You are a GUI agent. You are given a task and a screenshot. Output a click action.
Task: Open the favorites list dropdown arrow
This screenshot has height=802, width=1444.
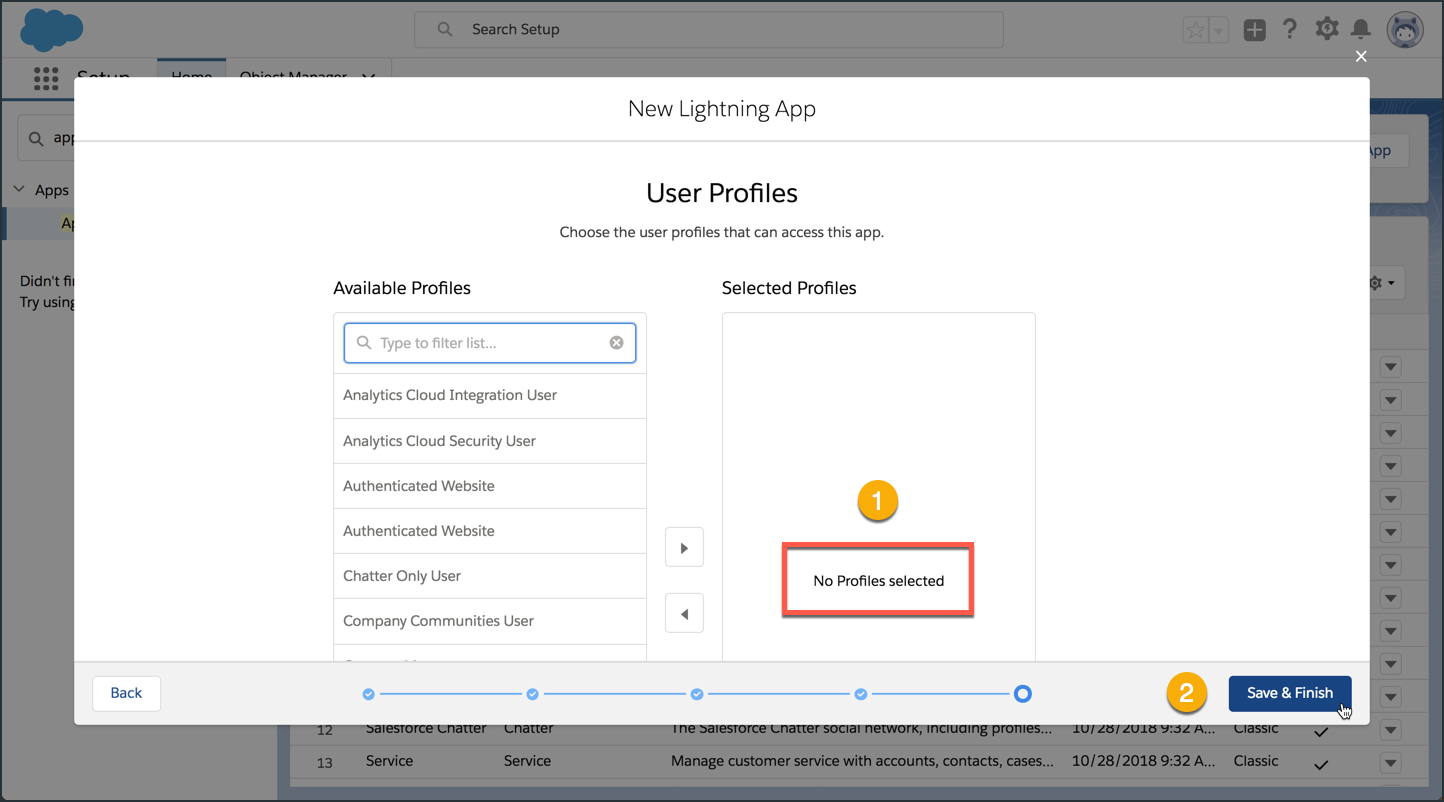(1218, 30)
